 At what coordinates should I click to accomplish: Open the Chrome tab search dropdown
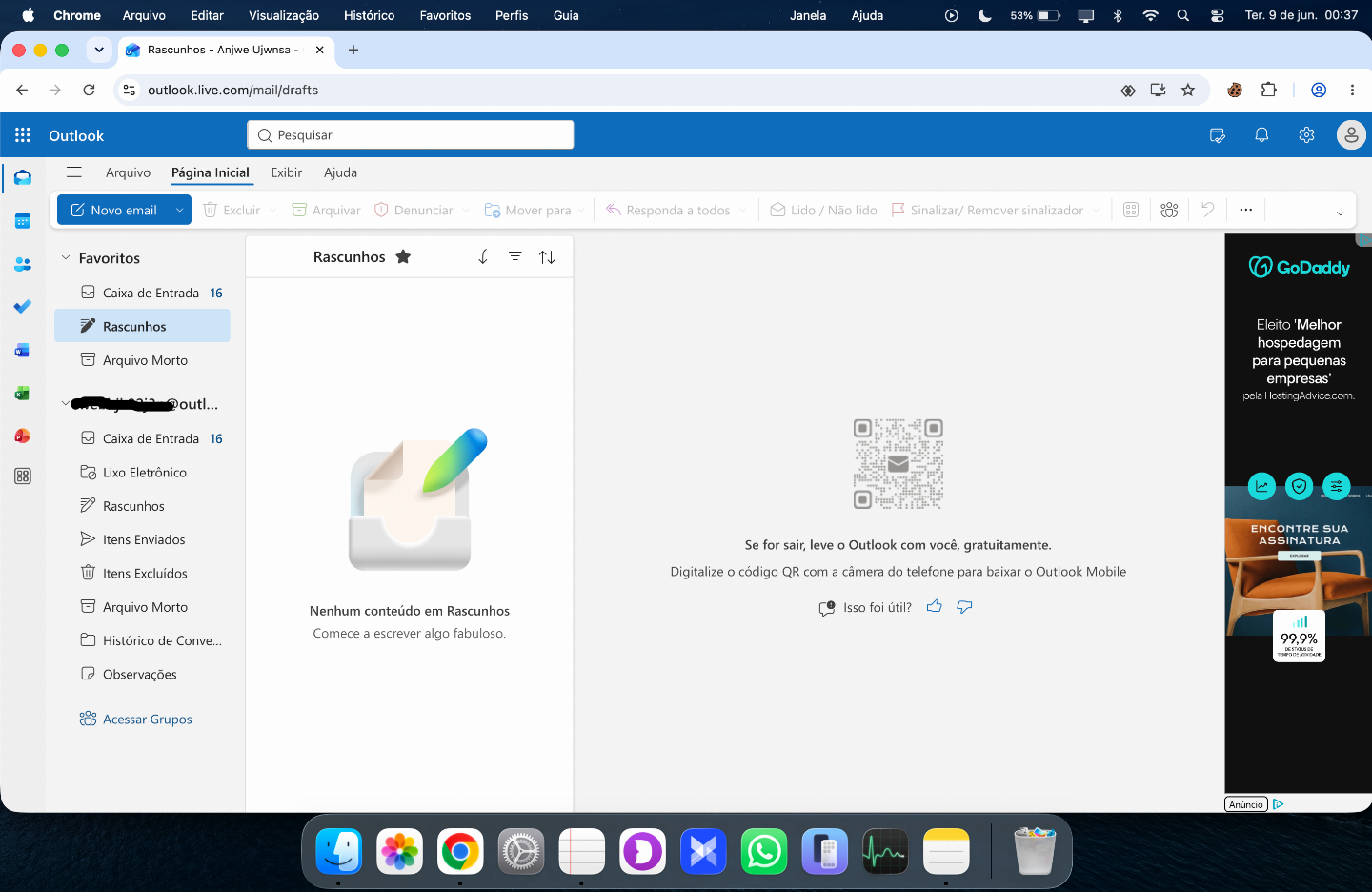coord(99,50)
